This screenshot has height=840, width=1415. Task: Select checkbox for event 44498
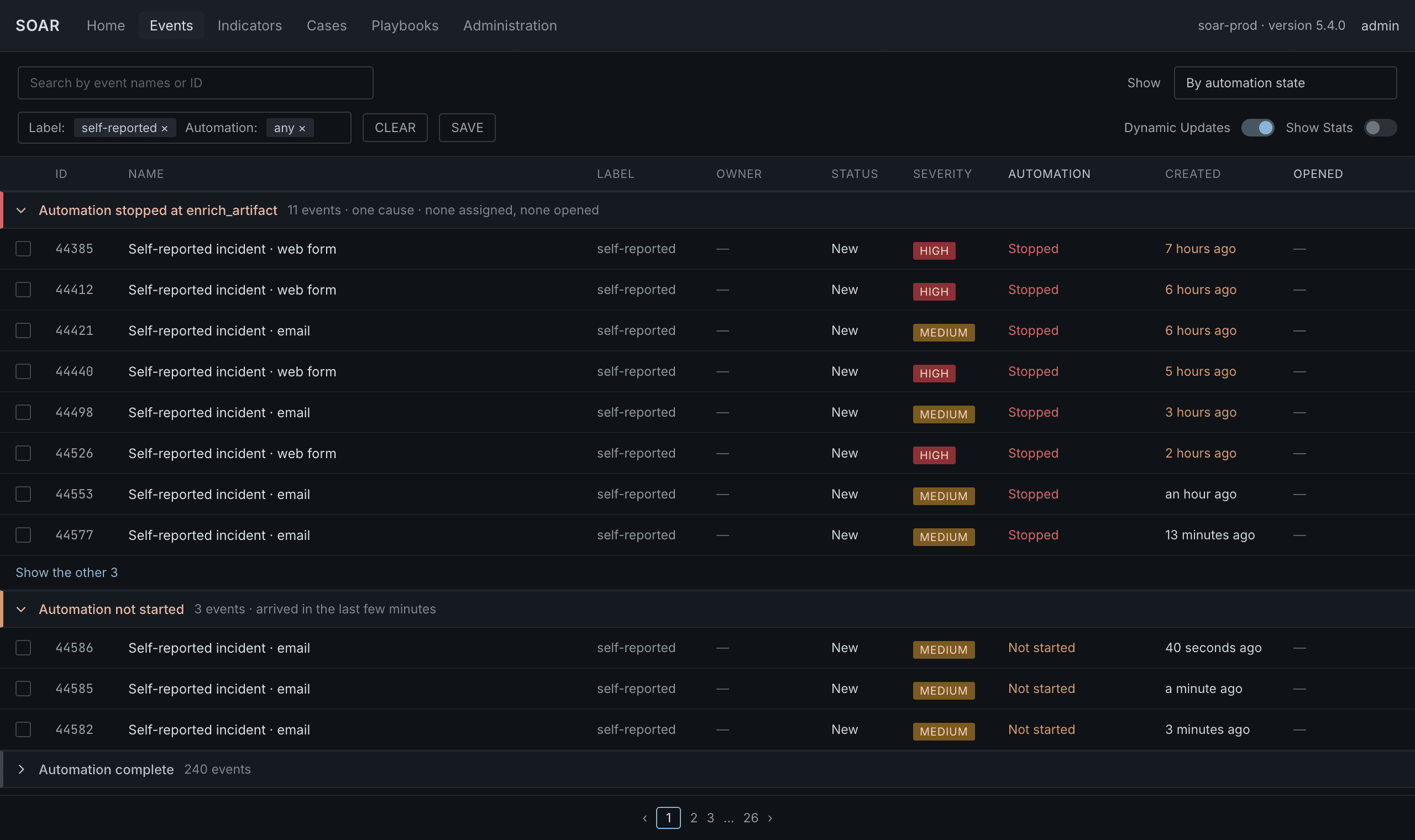click(x=23, y=413)
